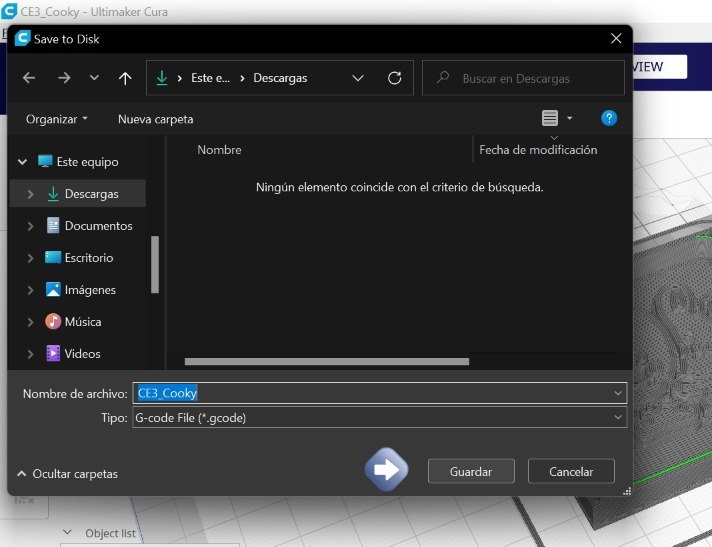Open the Organizar menu

click(56, 119)
